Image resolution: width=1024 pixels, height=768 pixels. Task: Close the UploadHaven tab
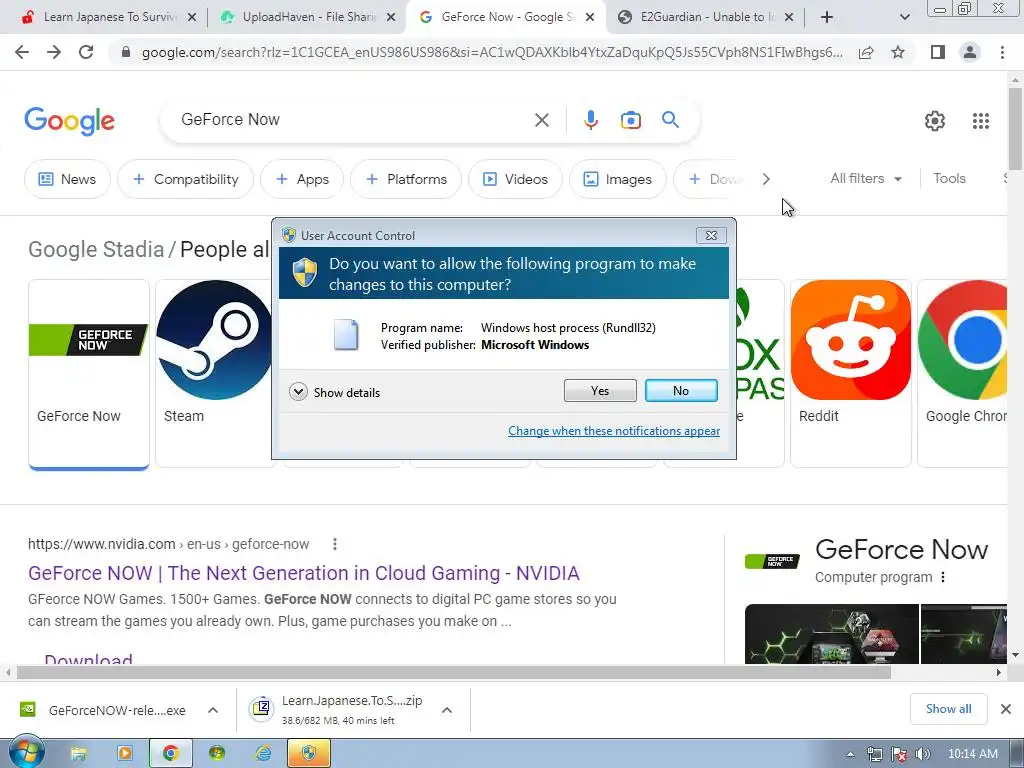pos(391,17)
